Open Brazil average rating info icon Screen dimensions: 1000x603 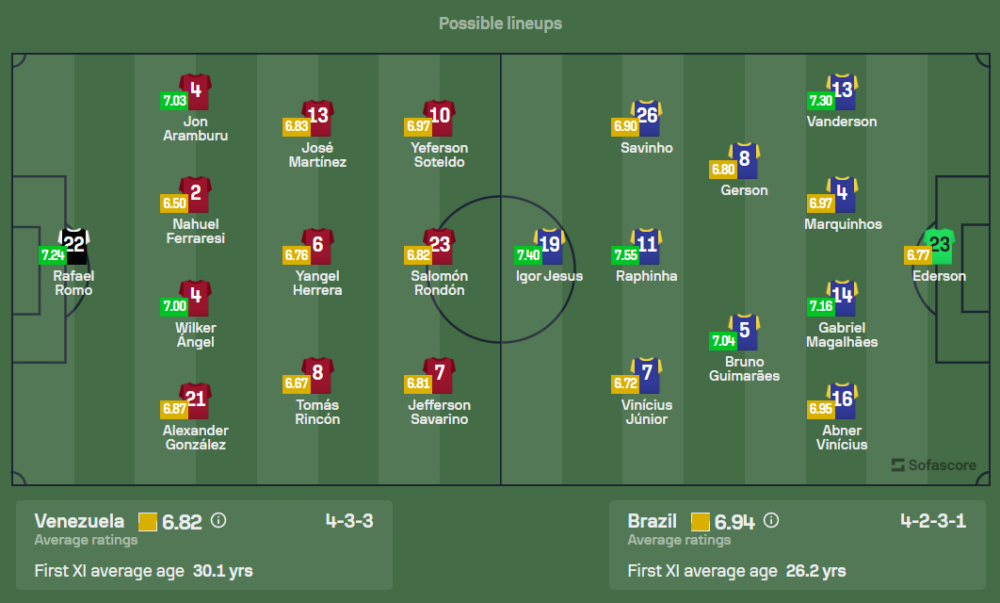tap(771, 521)
